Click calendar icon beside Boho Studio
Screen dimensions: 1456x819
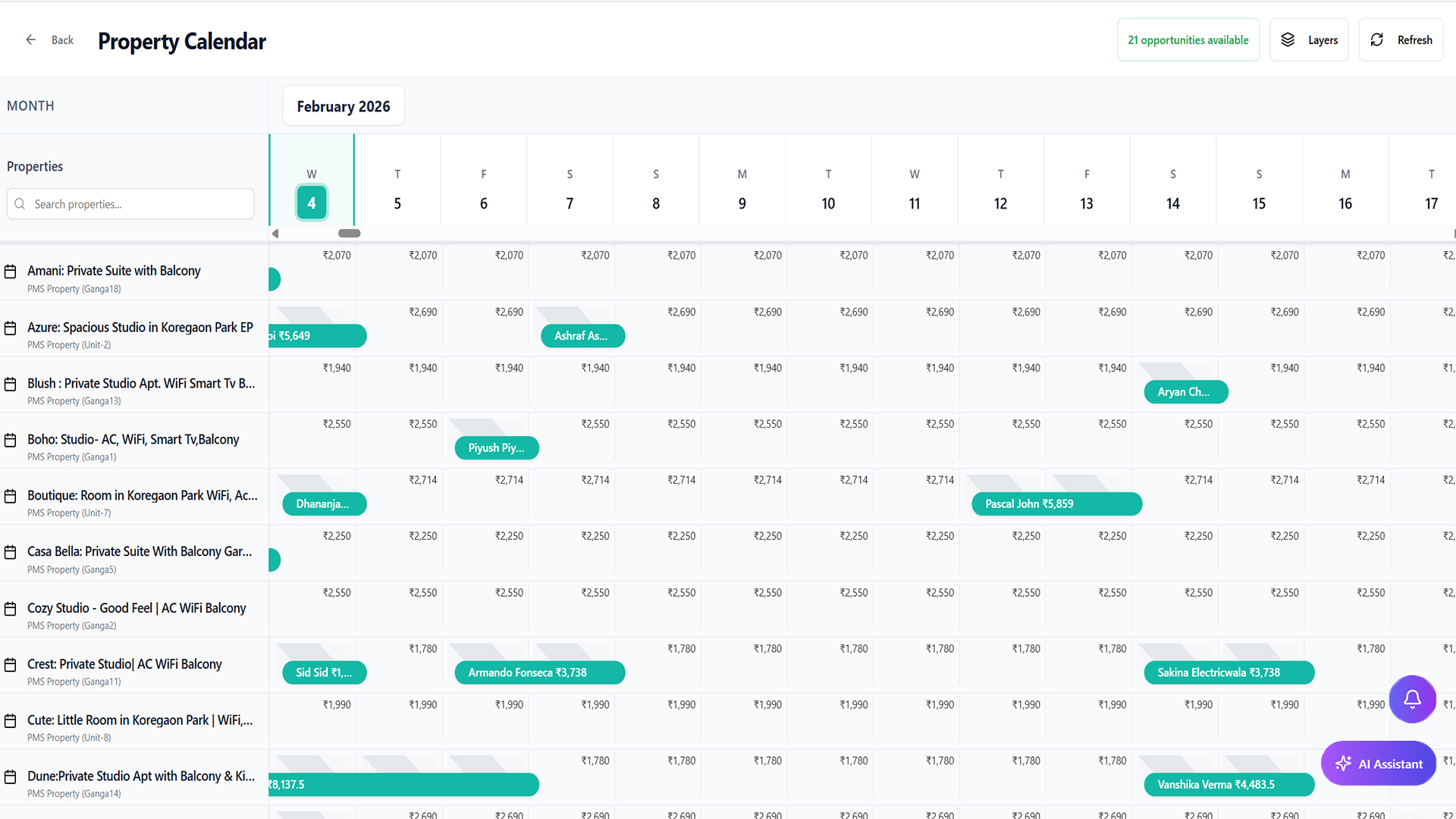[11, 440]
